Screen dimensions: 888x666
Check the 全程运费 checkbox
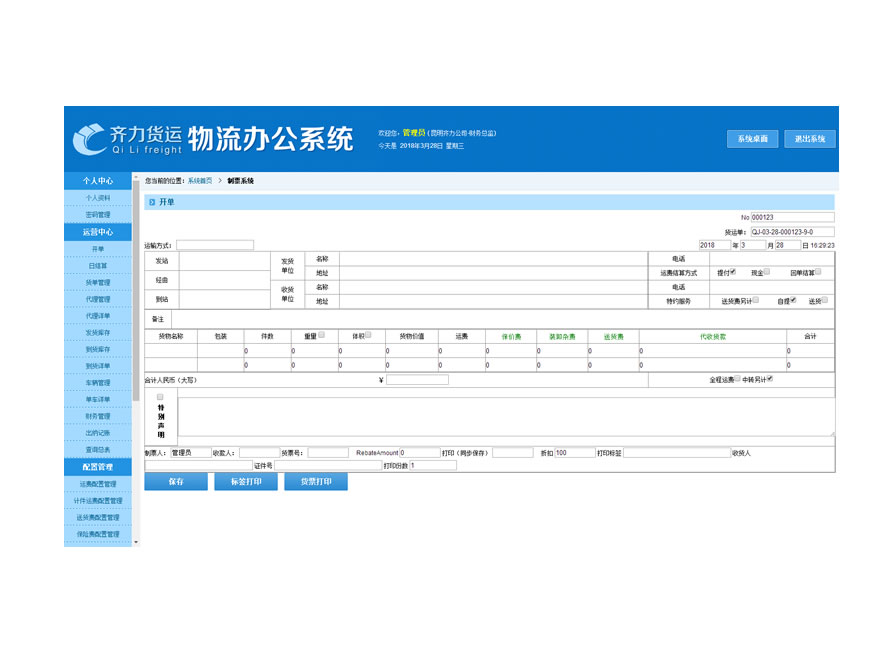[738, 379]
